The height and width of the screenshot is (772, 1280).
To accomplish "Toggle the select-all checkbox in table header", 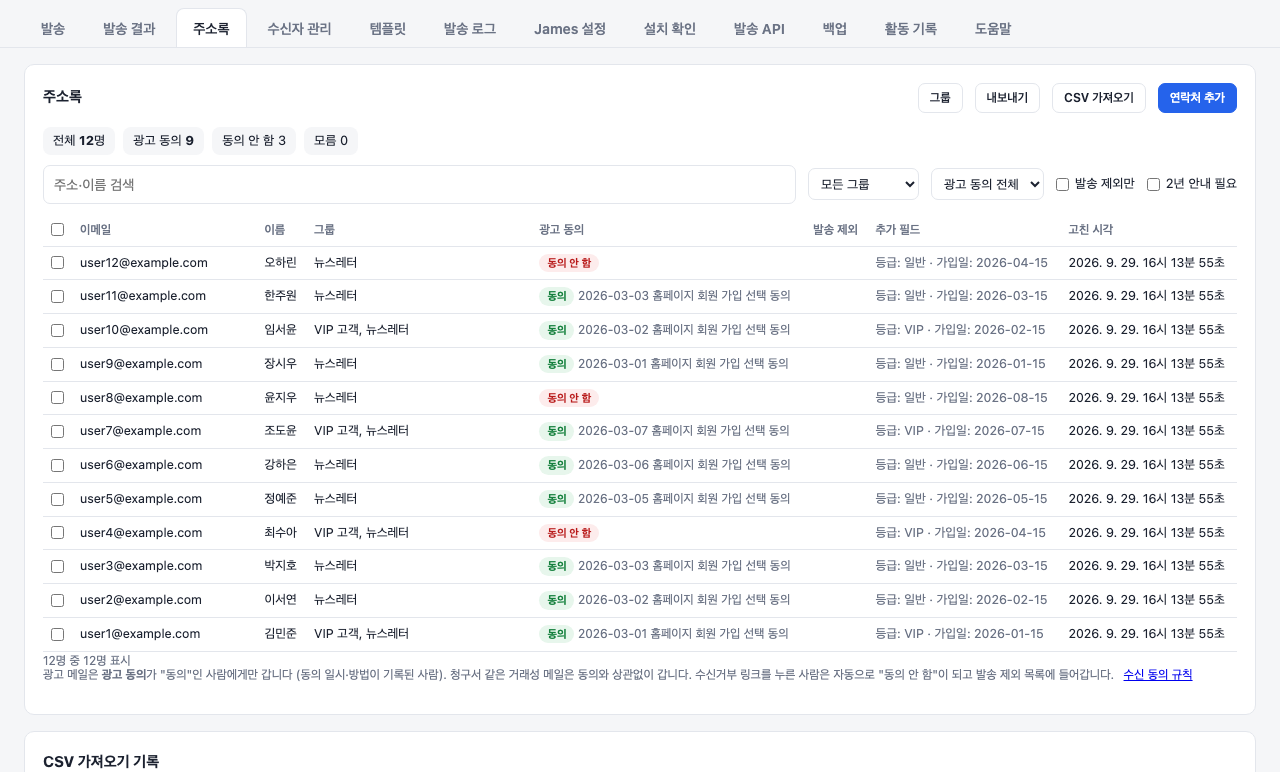I will point(57,230).
